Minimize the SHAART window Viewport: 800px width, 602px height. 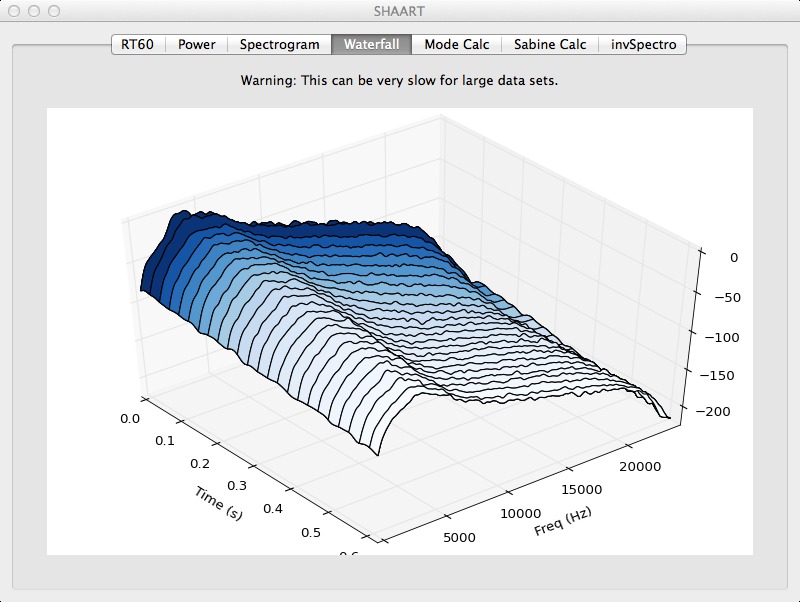click(x=34, y=11)
